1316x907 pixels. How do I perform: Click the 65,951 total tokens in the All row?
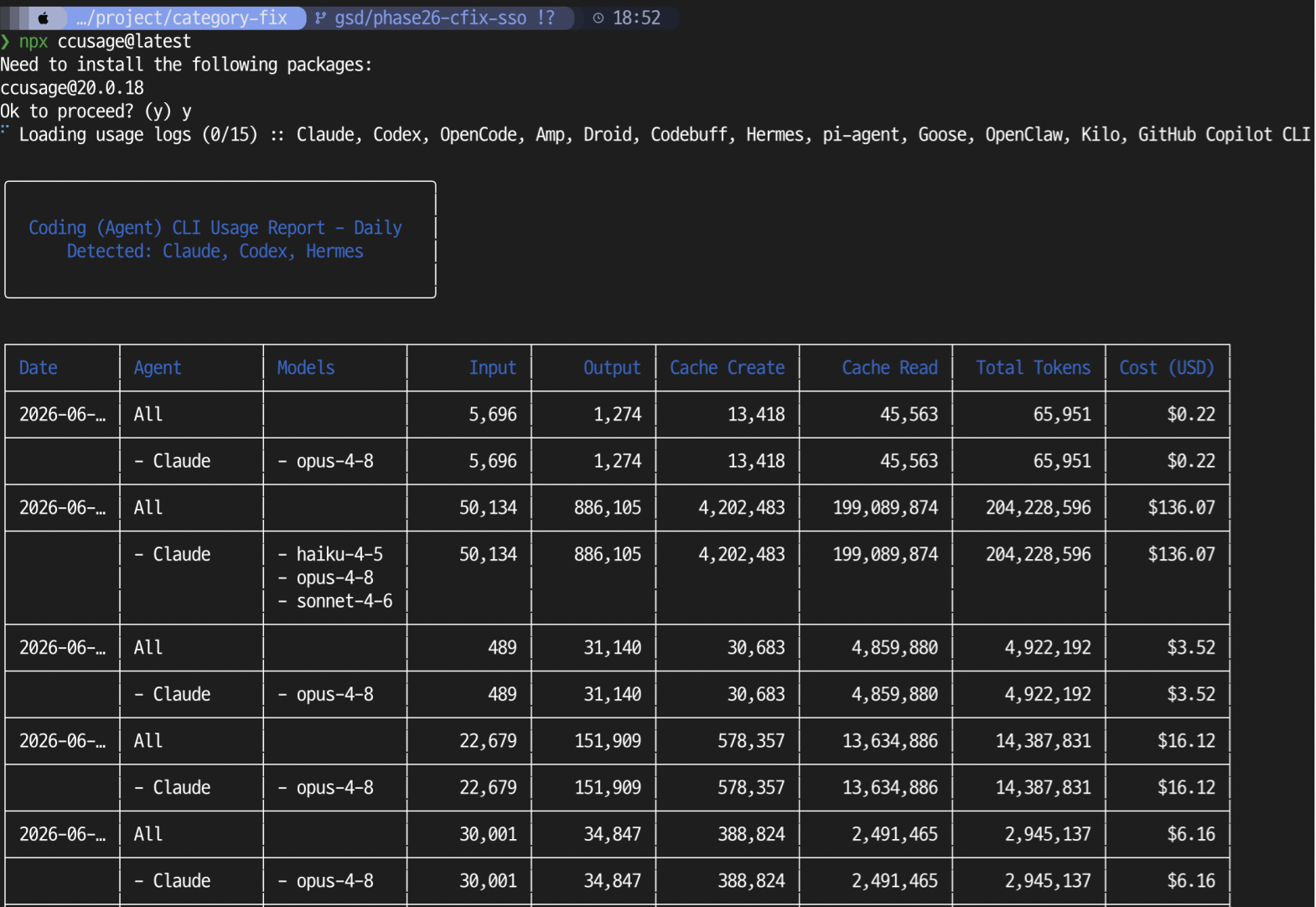coord(1062,414)
